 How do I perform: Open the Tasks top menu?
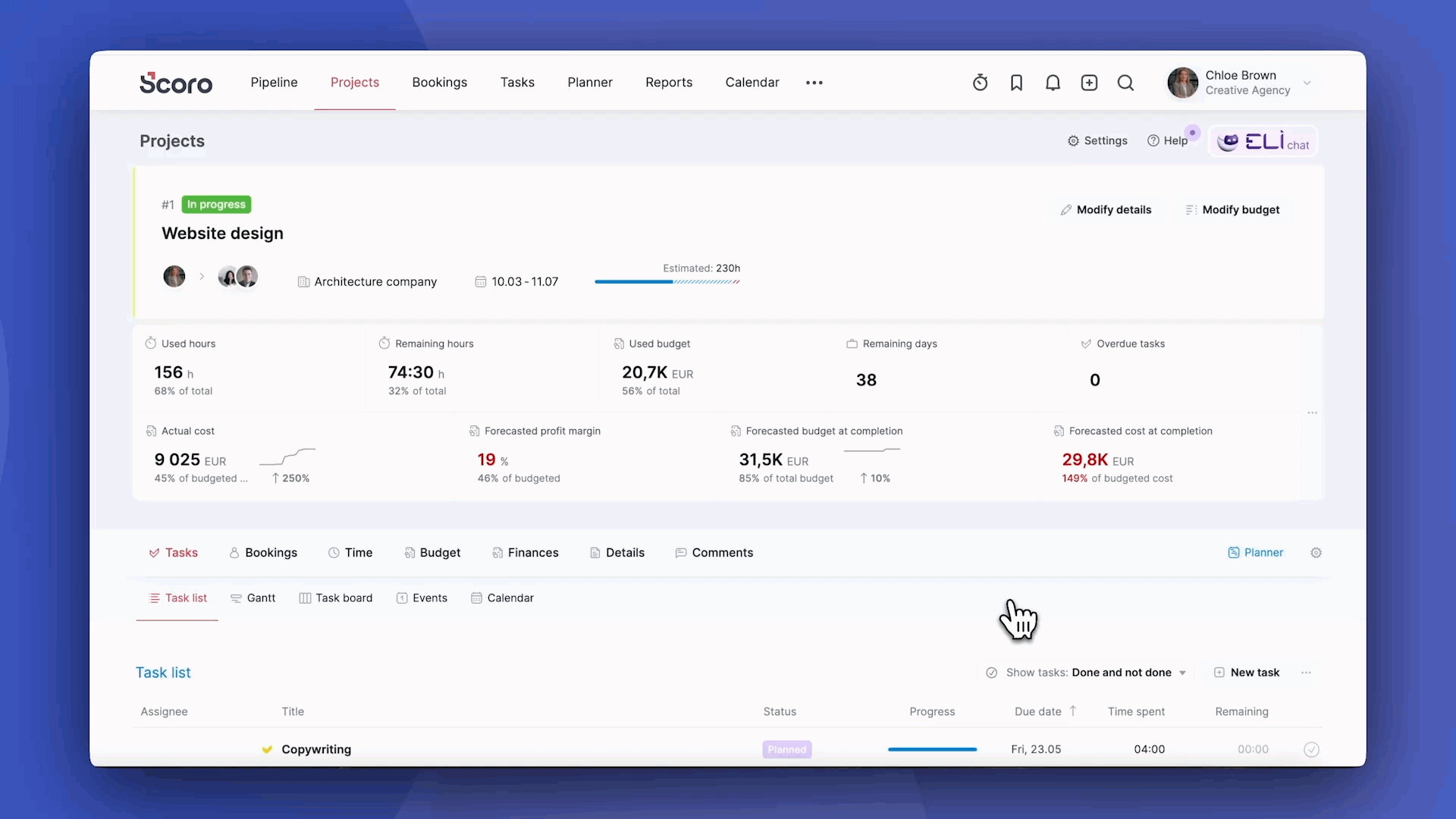[x=517, y=82]
